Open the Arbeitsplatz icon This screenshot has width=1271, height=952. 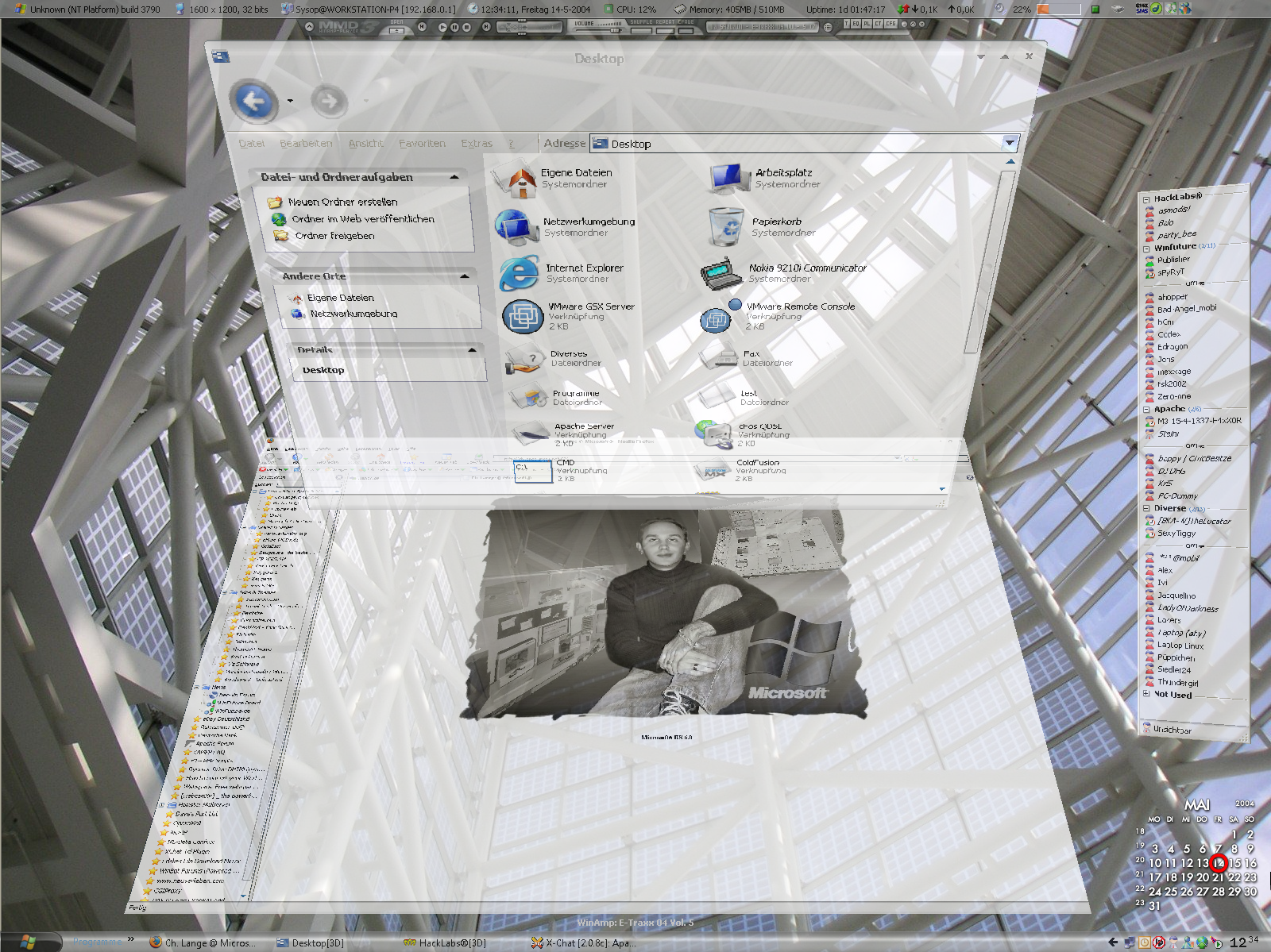728,178
